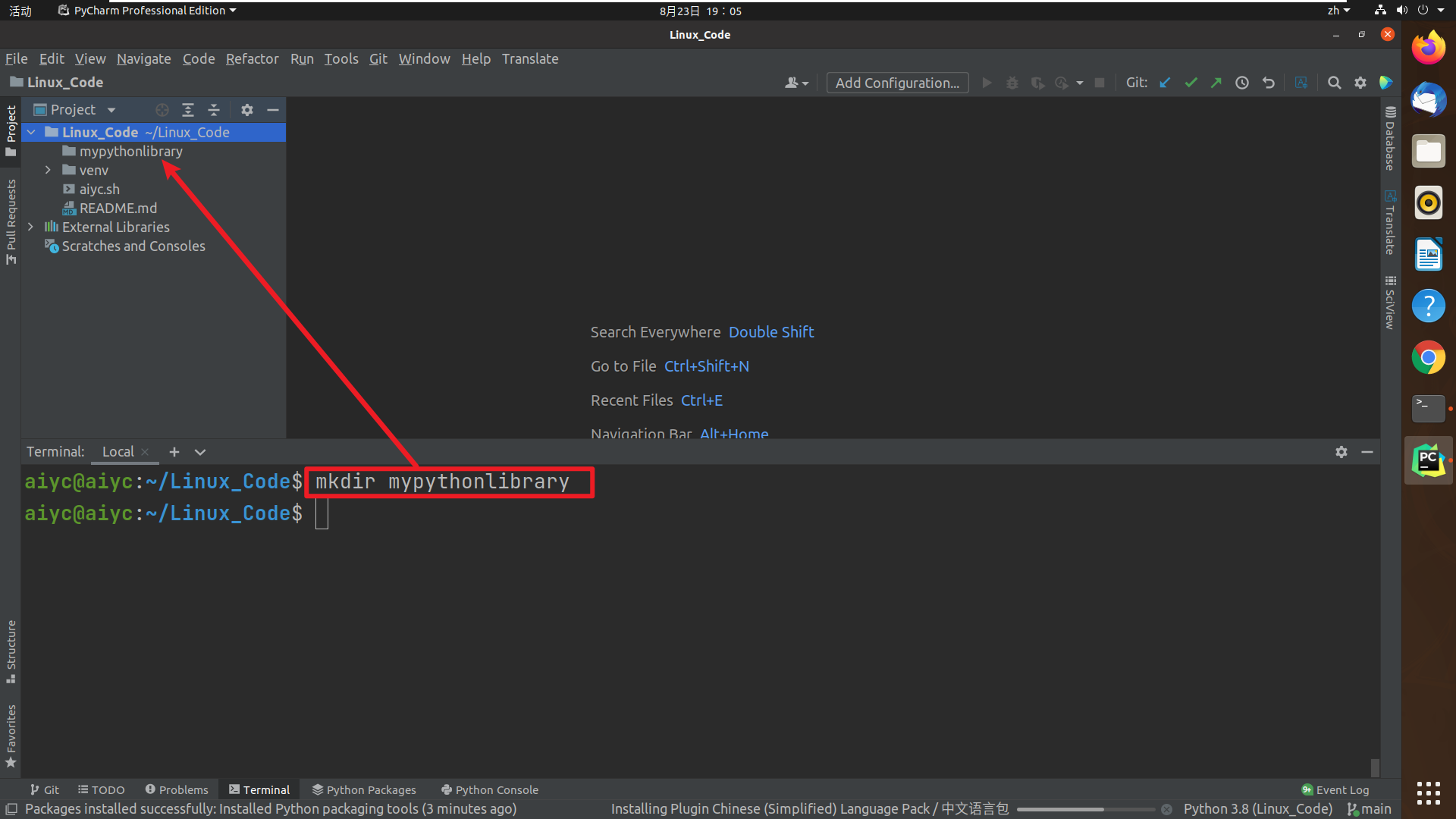Image resolution: width=1456 pixels, height=819 pixels.
Task: Toggle the Structure tool window sidebar tab
Action: [x=11, y=651]
